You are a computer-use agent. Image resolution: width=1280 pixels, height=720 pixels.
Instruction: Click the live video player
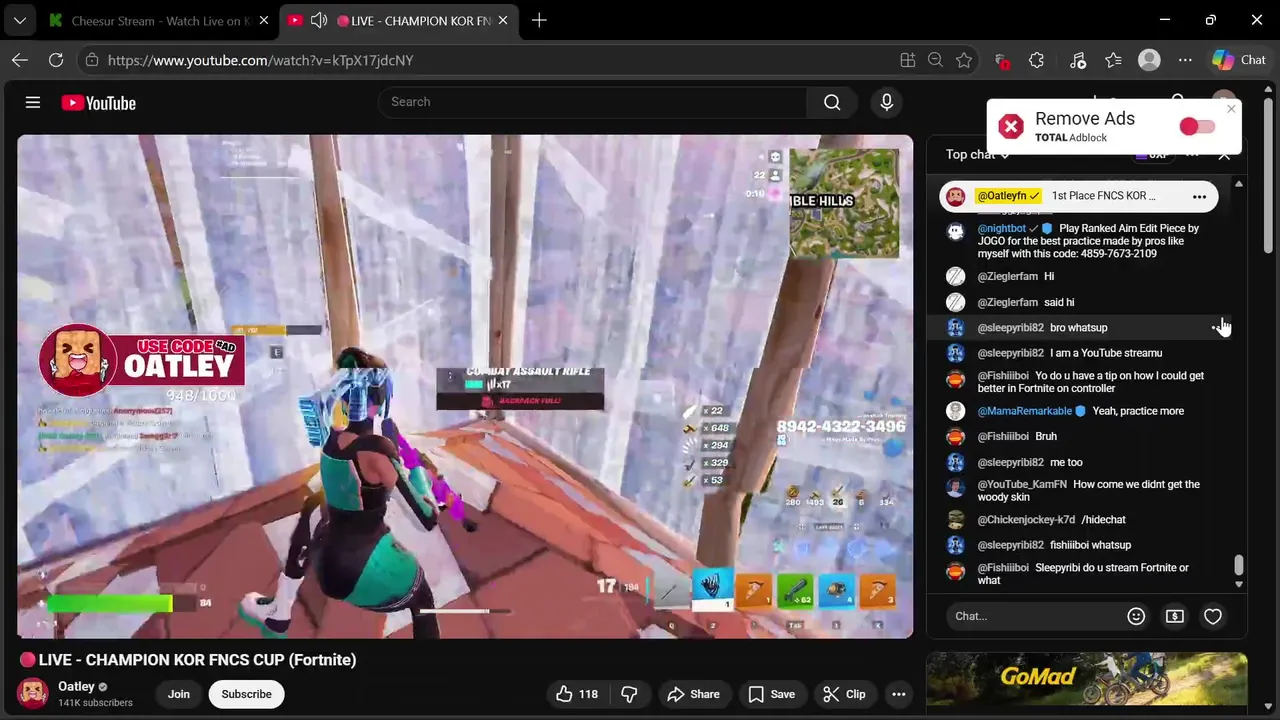[x=465, y=386]
